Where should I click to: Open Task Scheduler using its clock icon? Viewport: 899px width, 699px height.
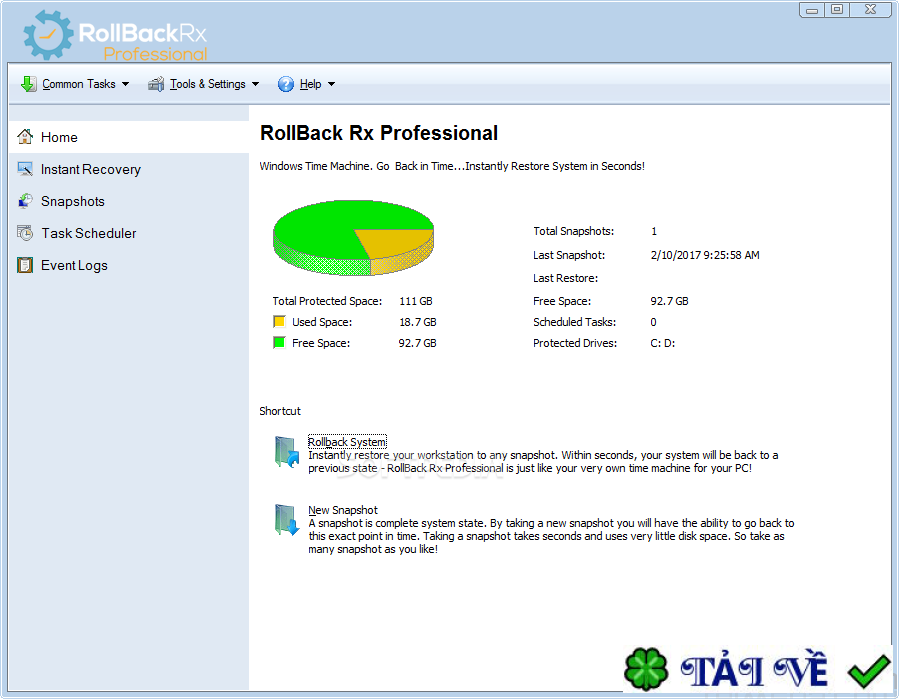coord(25,233)
